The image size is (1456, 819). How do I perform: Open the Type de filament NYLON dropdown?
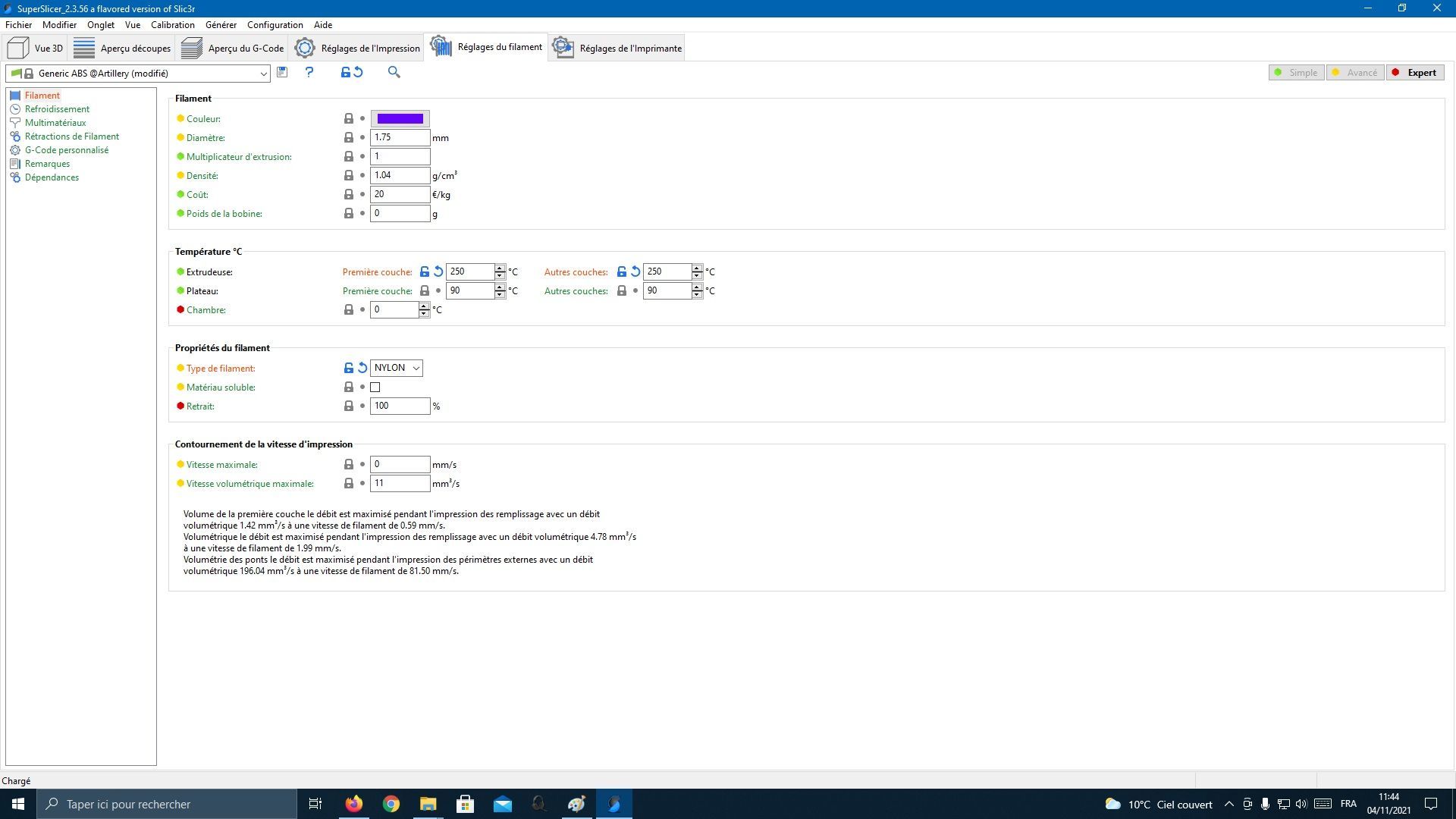[x=396, y=368]
